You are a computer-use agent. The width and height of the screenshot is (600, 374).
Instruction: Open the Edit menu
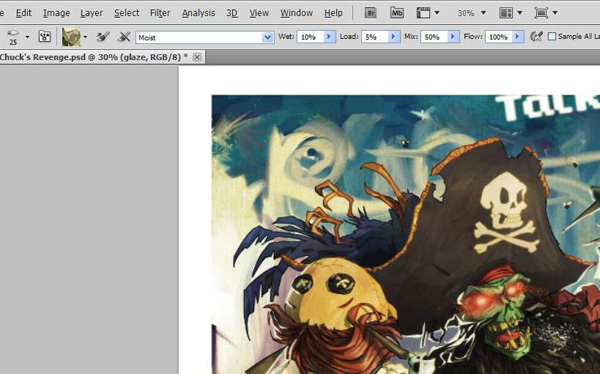tap(24, 13)
